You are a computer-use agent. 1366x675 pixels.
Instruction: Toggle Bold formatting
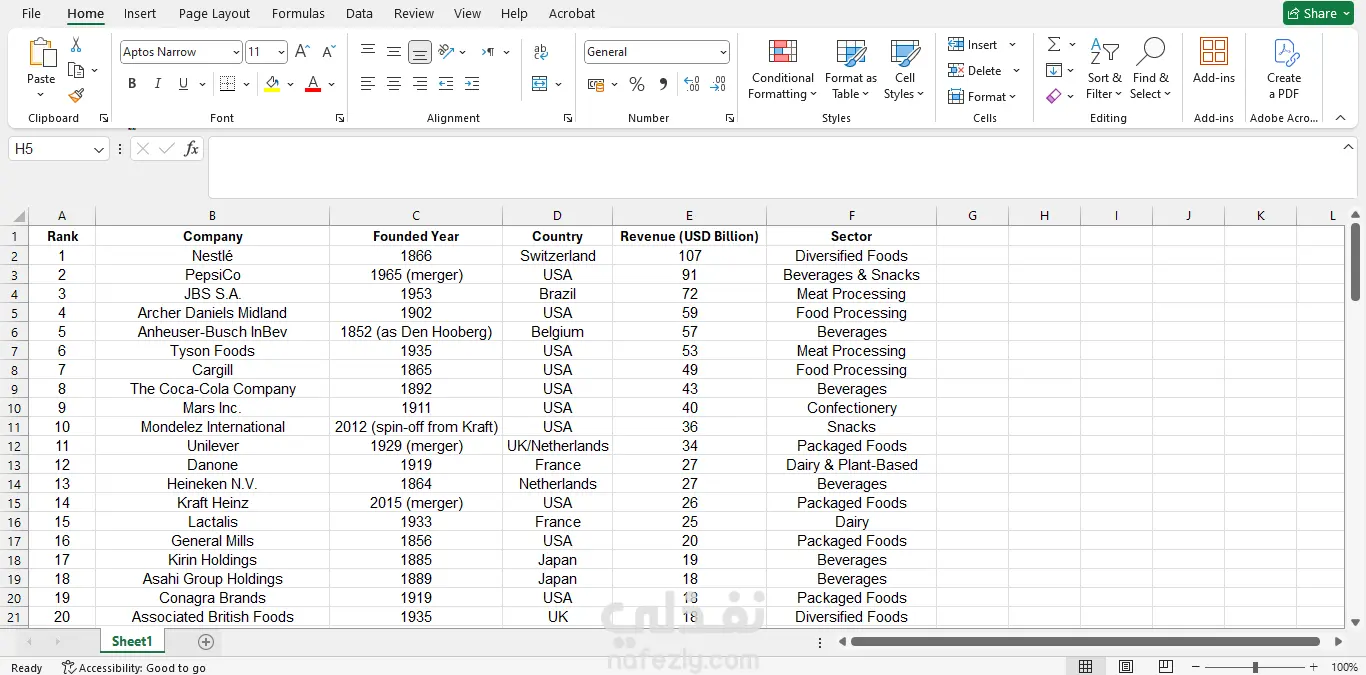[132, 84]
